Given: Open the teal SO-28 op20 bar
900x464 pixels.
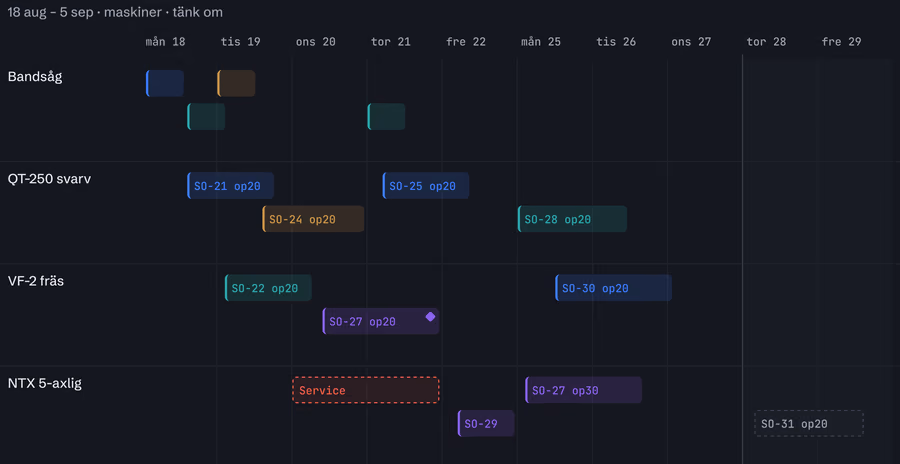Looking at the screenshot, I should click(x=572, y=219).
